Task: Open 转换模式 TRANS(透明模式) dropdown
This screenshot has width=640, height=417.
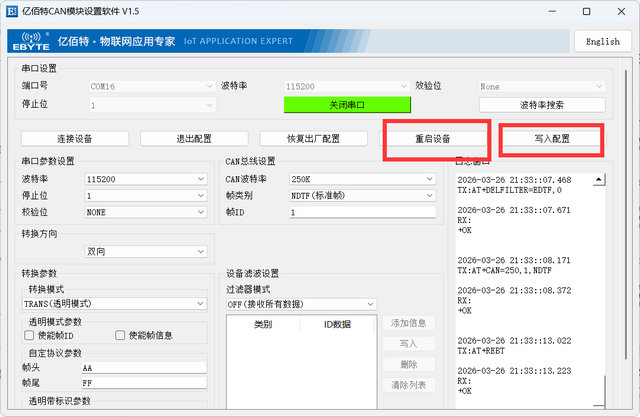Action: (114, 304)
